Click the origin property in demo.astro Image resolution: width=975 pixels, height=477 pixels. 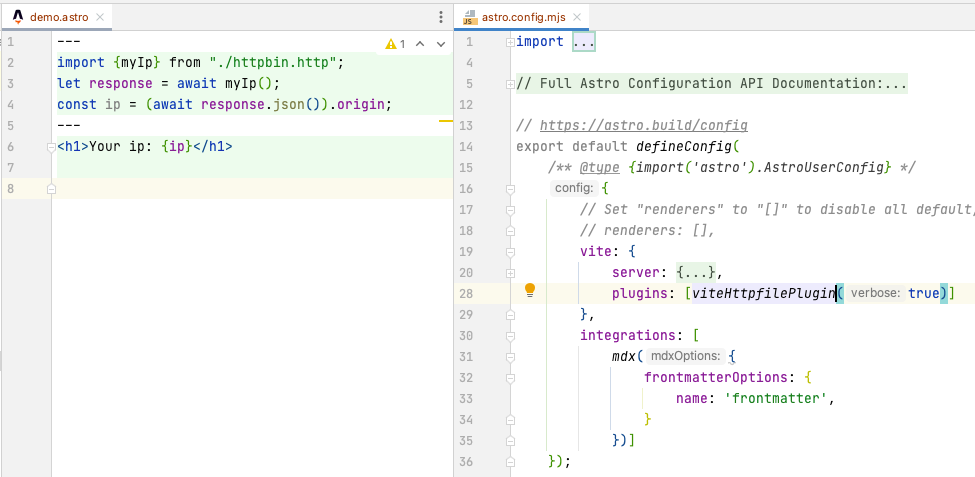(x=361, y=104)
